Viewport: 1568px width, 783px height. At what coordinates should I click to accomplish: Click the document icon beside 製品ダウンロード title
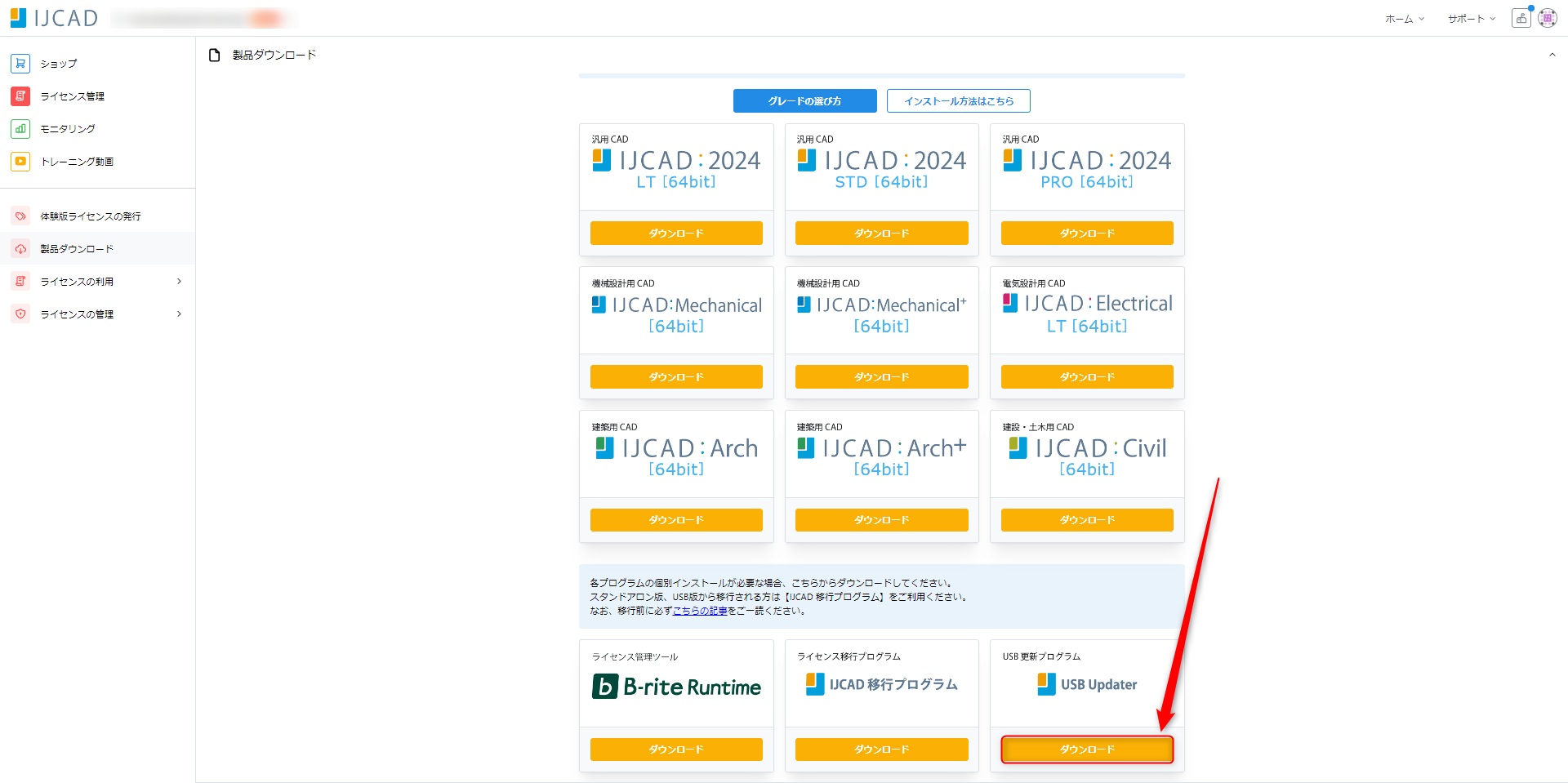tap(215, 55)
